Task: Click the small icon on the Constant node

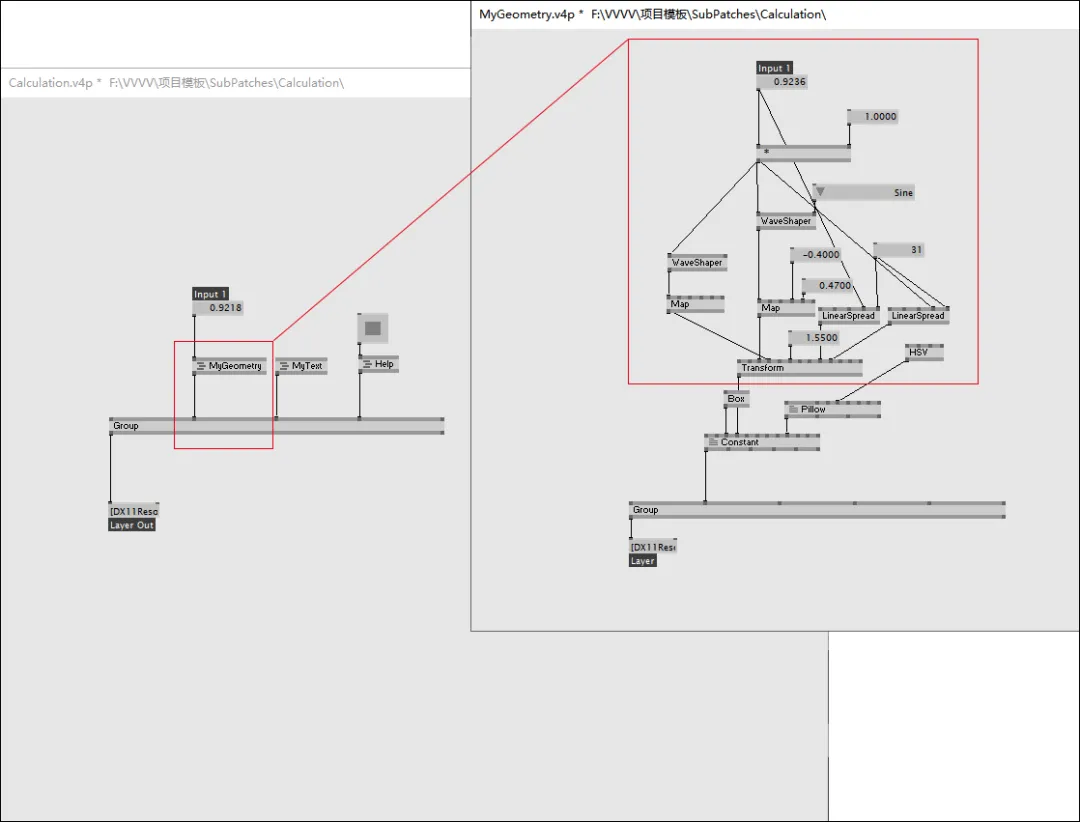Action: 714,442
